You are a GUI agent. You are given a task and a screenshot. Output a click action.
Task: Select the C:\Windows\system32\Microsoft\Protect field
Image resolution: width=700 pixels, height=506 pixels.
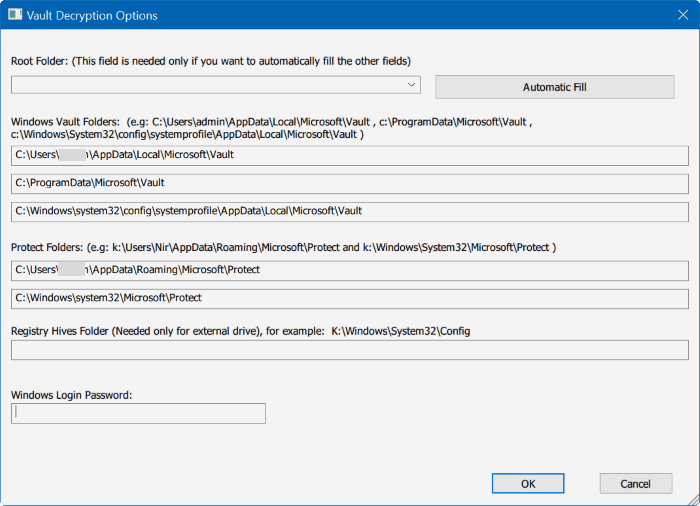350,299
